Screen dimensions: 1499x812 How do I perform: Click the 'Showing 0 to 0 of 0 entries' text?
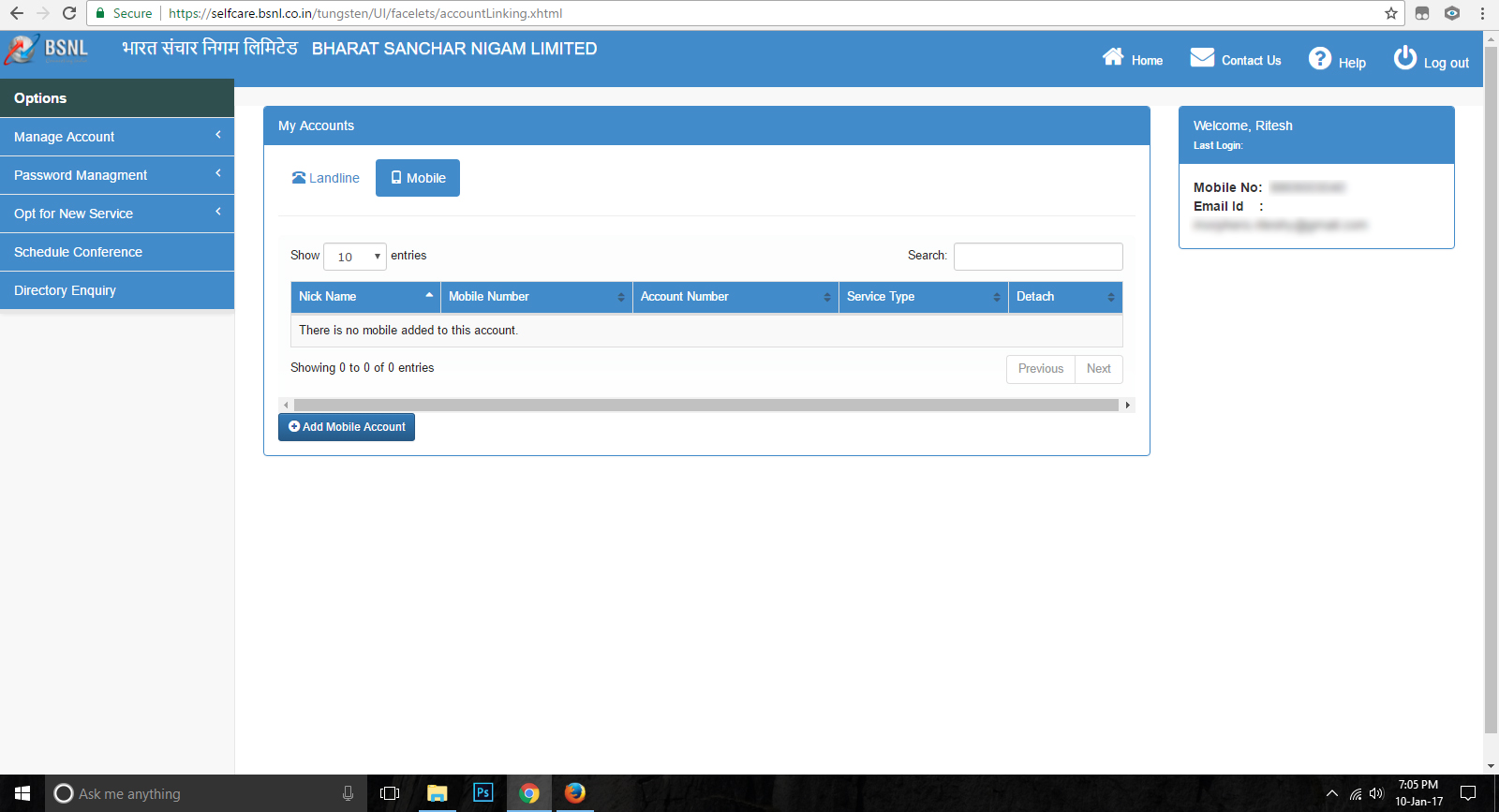tap(363, 368)
